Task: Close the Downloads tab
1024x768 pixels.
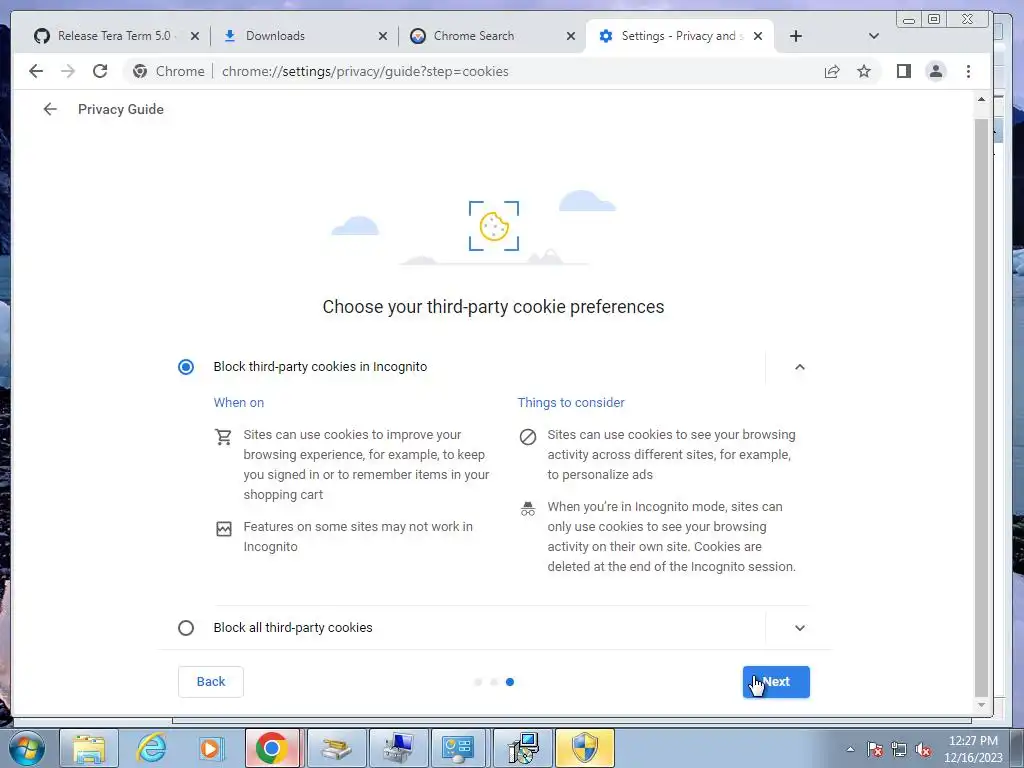Action: click(x=383, y=36)
